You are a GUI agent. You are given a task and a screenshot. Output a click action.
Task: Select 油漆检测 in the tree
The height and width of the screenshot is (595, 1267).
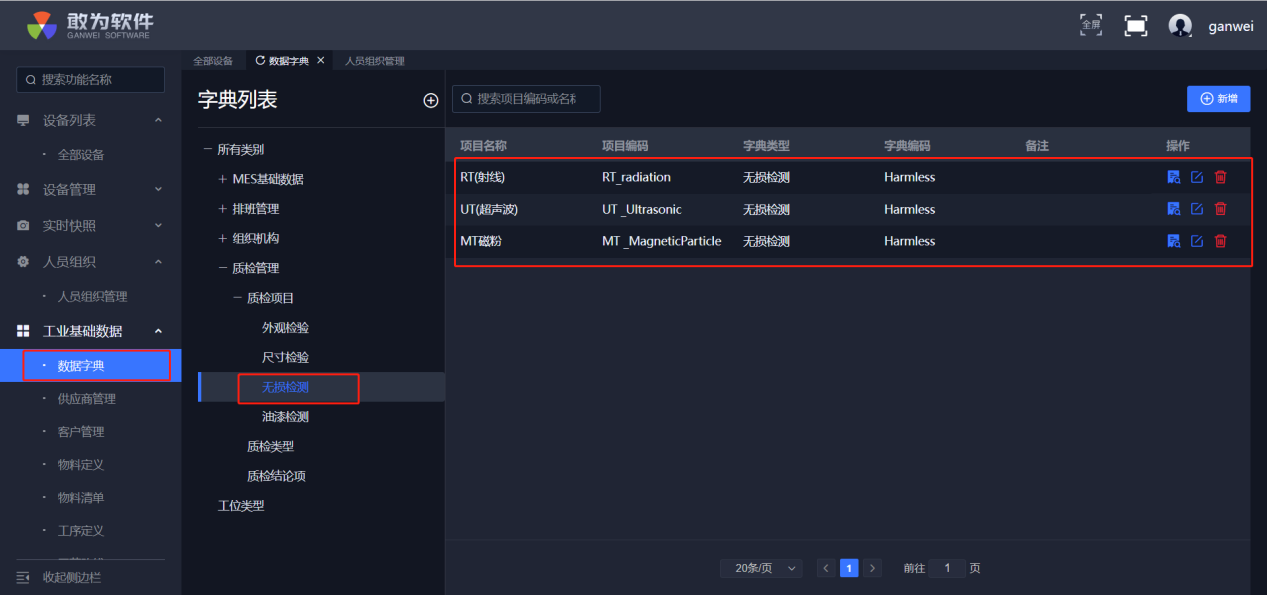[x=285, y=417]
